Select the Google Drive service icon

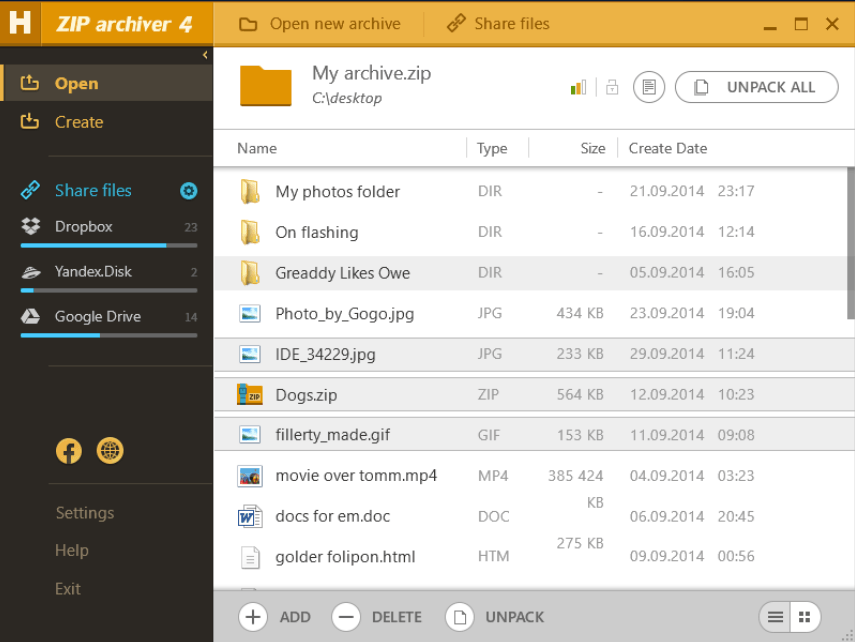(x=31, y=316)
